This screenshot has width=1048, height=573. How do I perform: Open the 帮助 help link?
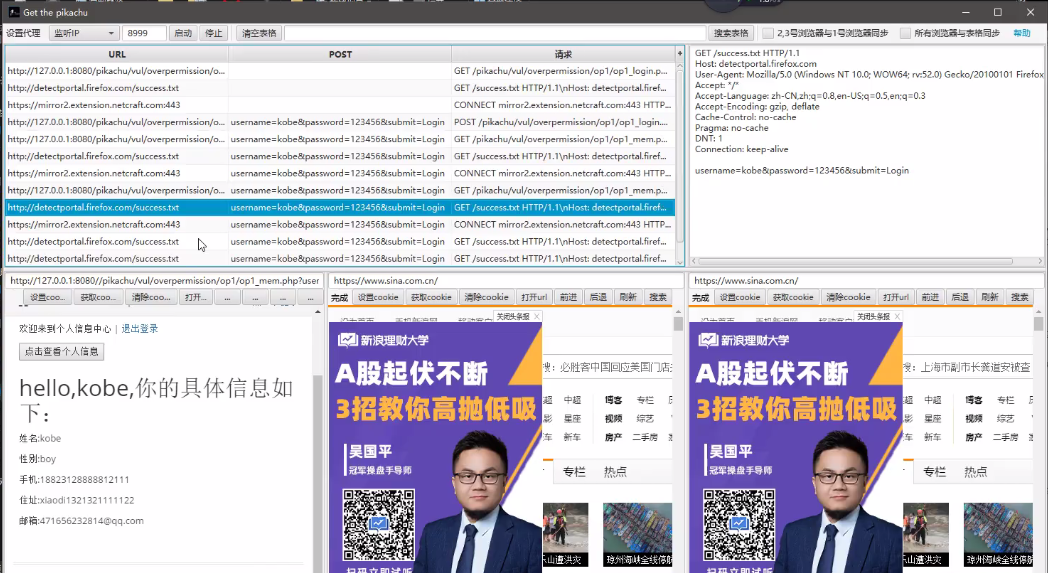tap(1021, 33)
